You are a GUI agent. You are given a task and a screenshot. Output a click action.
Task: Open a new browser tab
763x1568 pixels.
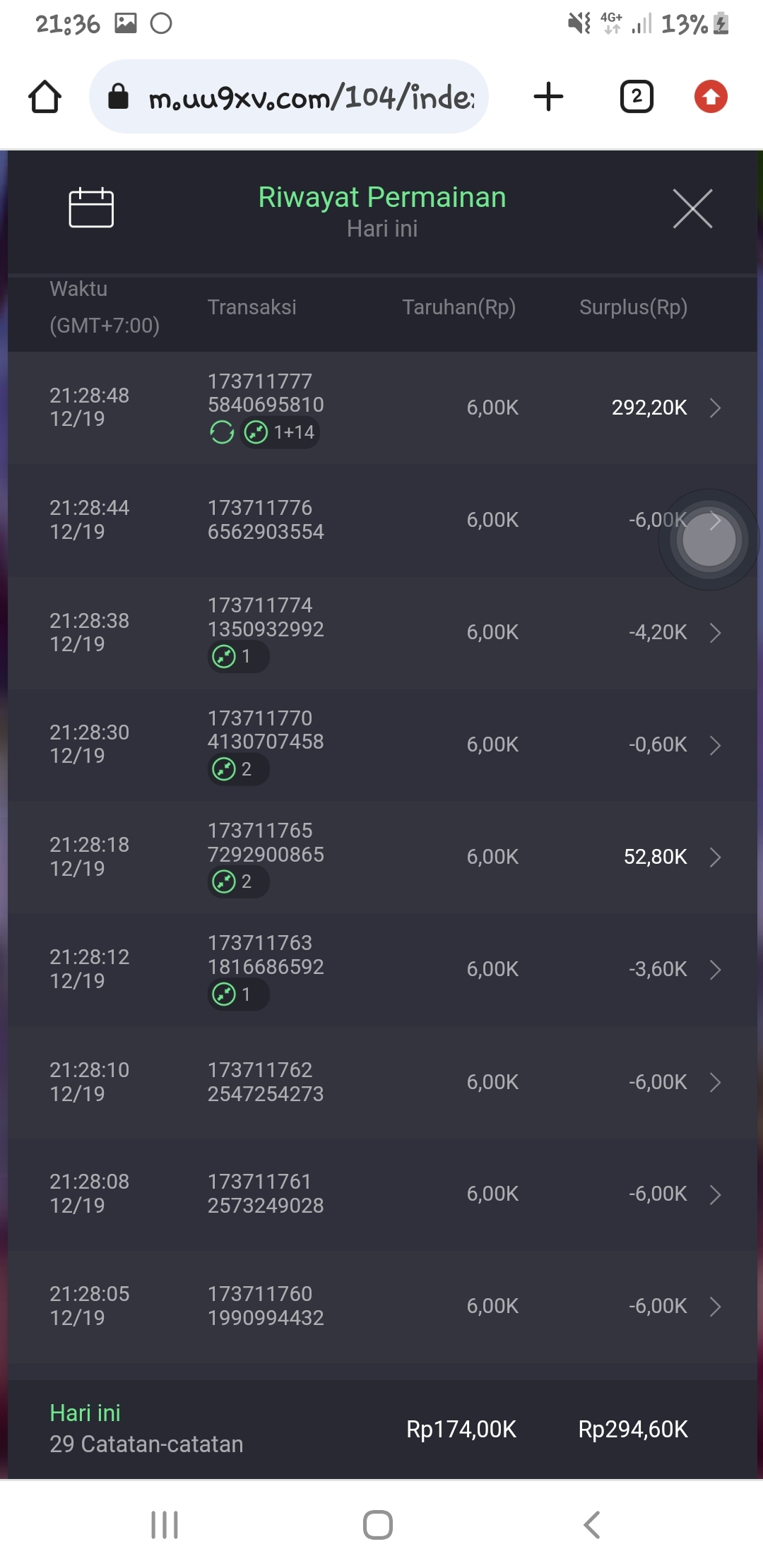click(548, 97)
